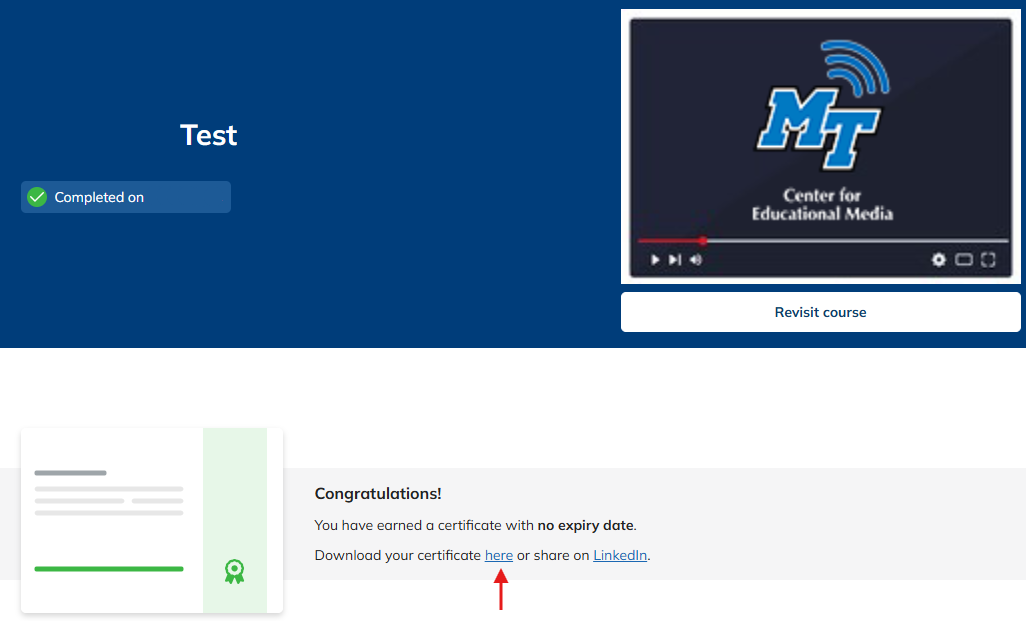Click the green checkmark completion icon
This screenshot has height=621, width=1026.
pos(37,197)
